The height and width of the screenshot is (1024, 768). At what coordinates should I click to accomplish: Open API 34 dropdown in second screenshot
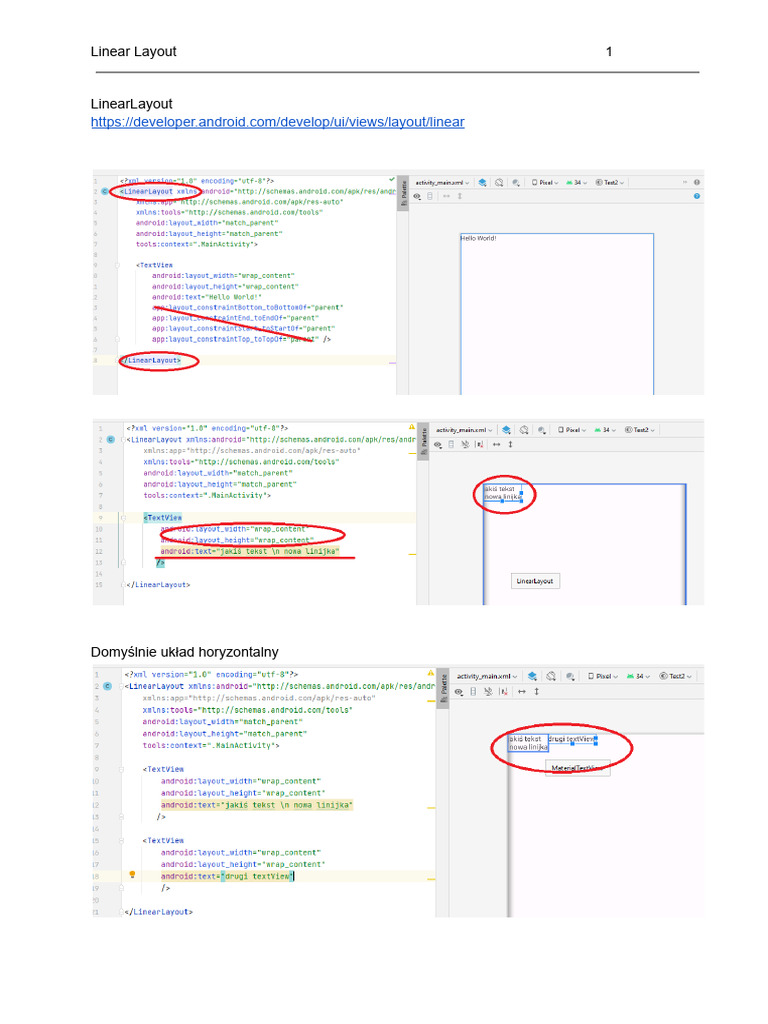click(x=605, y=430)
